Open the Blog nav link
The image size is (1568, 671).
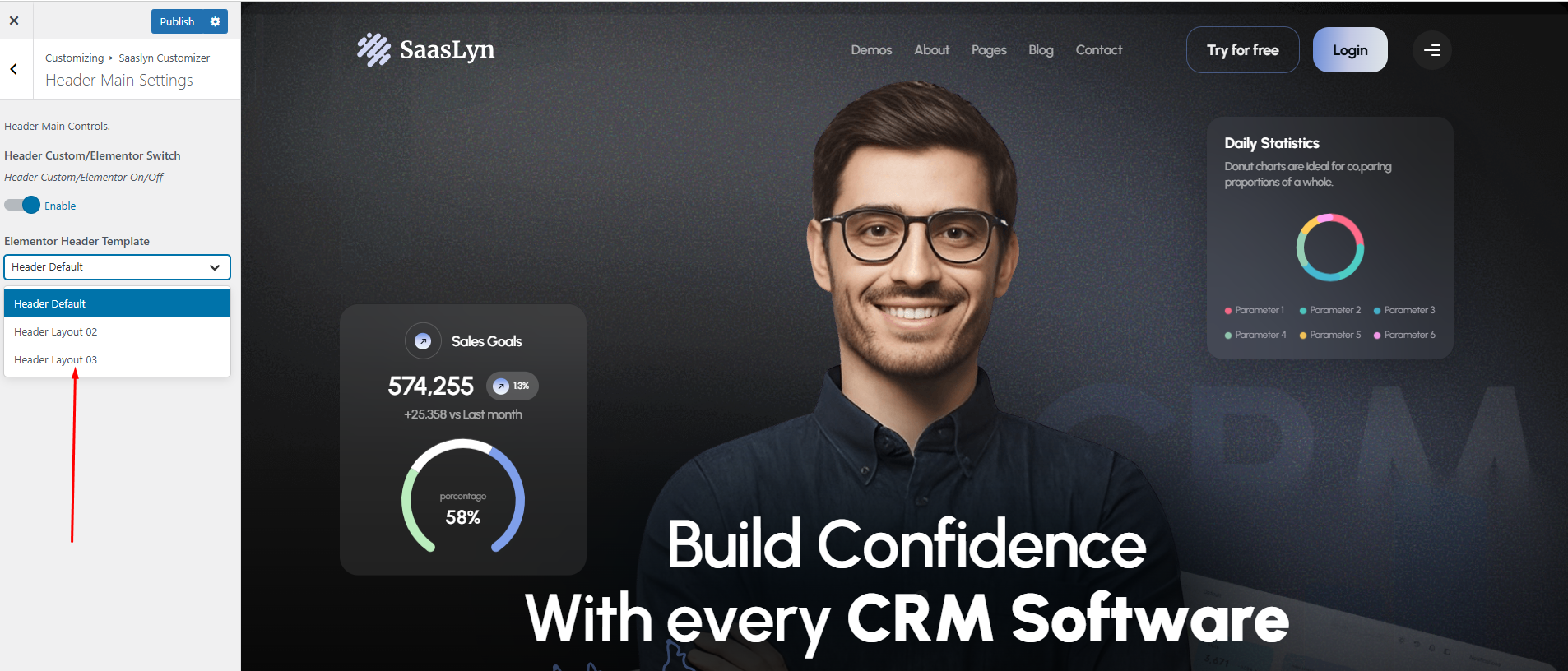pos(1041,50)
